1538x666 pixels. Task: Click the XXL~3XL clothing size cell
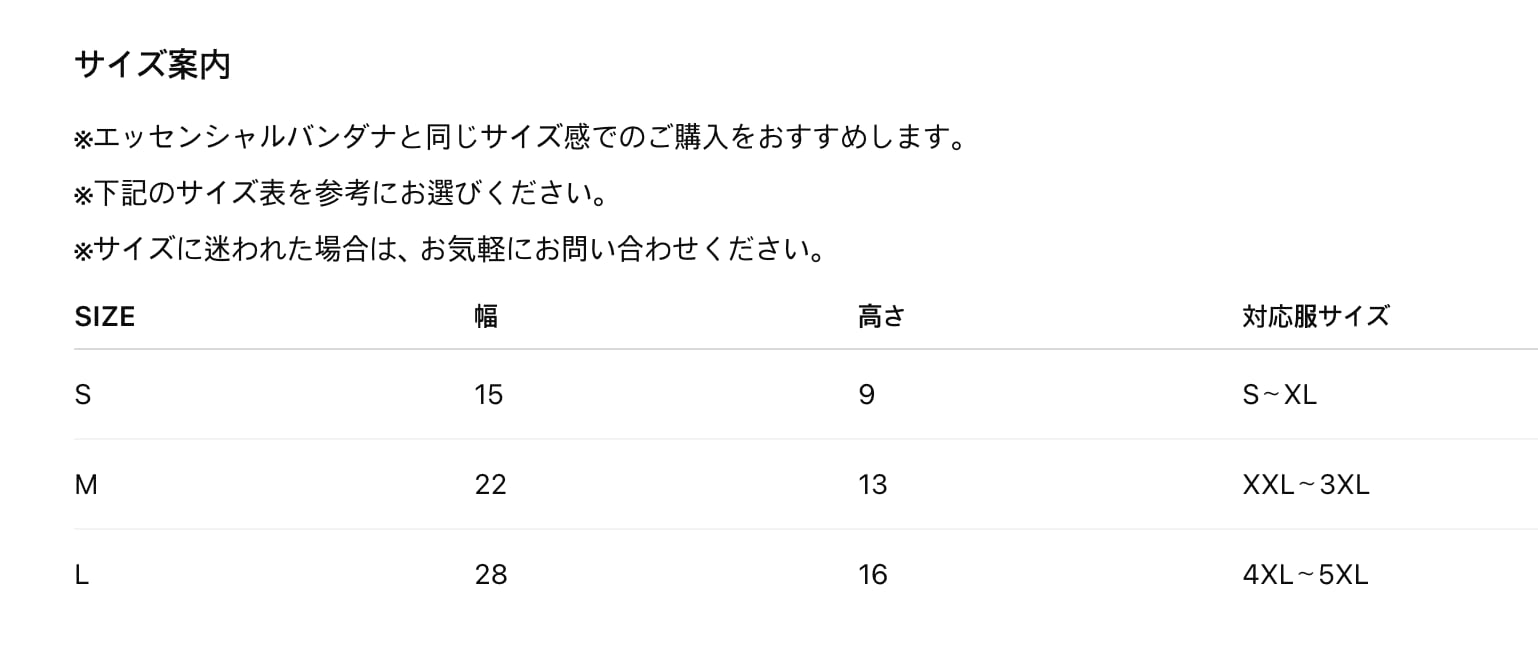point(1305,485)
